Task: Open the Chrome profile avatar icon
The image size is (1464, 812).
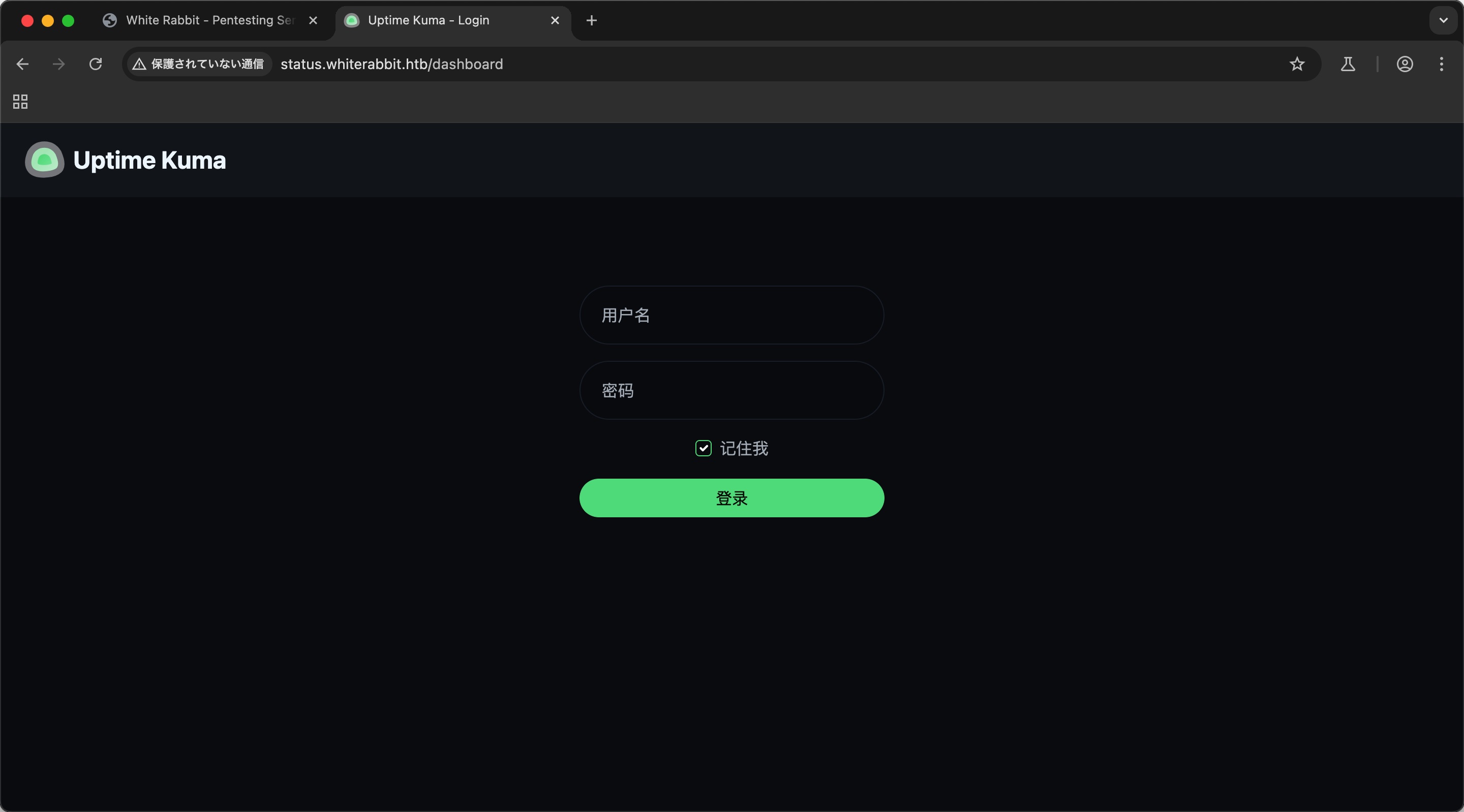Action: click(x=1405, y=64)
